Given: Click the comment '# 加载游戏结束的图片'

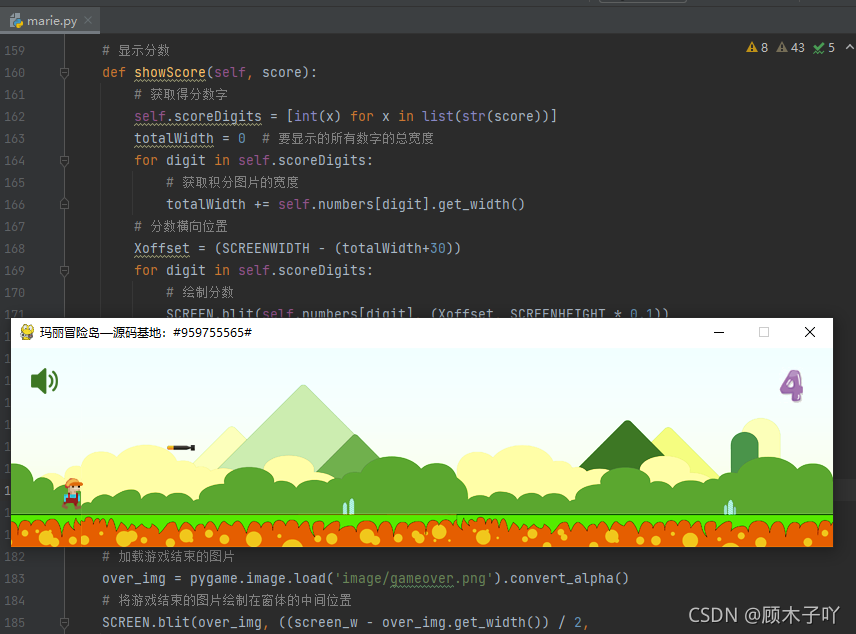Looking at the screenshot, I should 168,556.
